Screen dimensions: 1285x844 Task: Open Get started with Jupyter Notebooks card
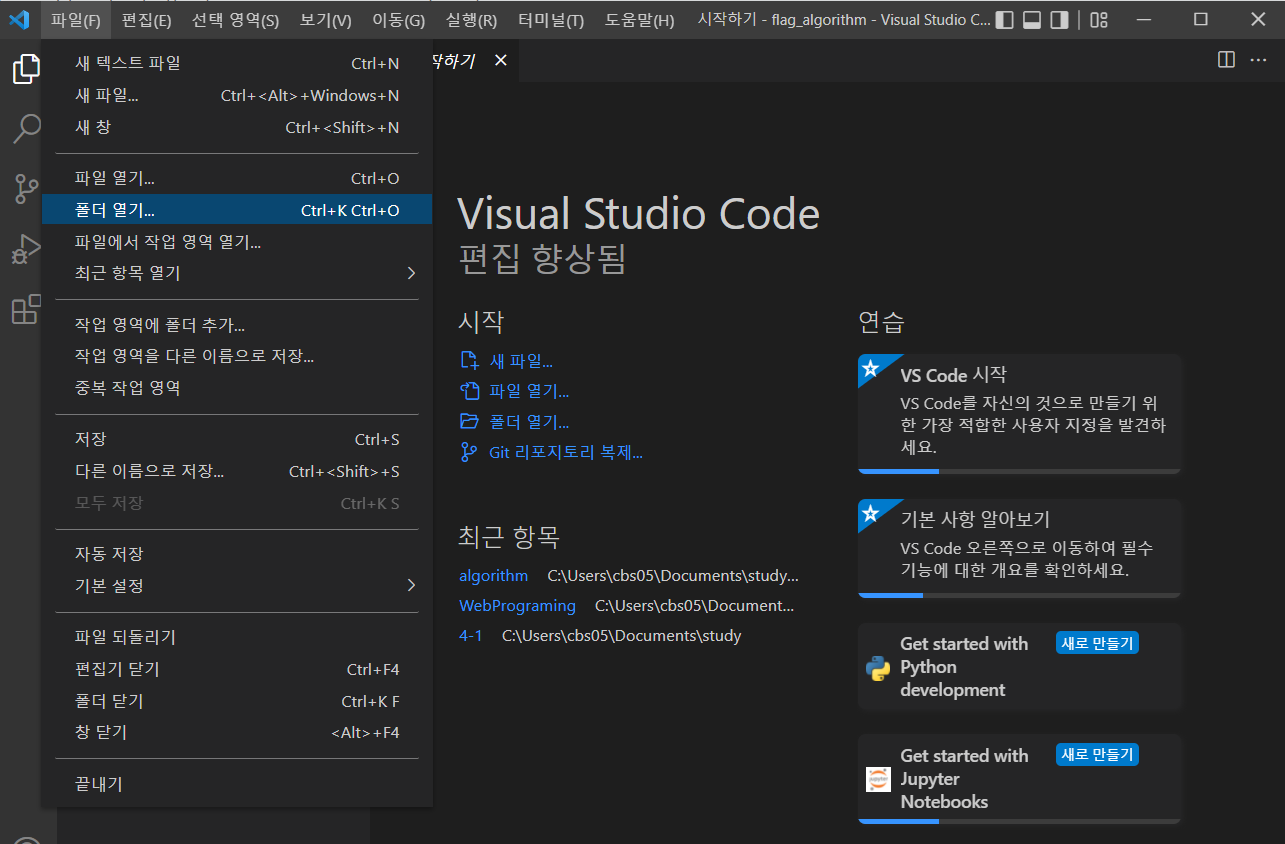[1019, 780]
